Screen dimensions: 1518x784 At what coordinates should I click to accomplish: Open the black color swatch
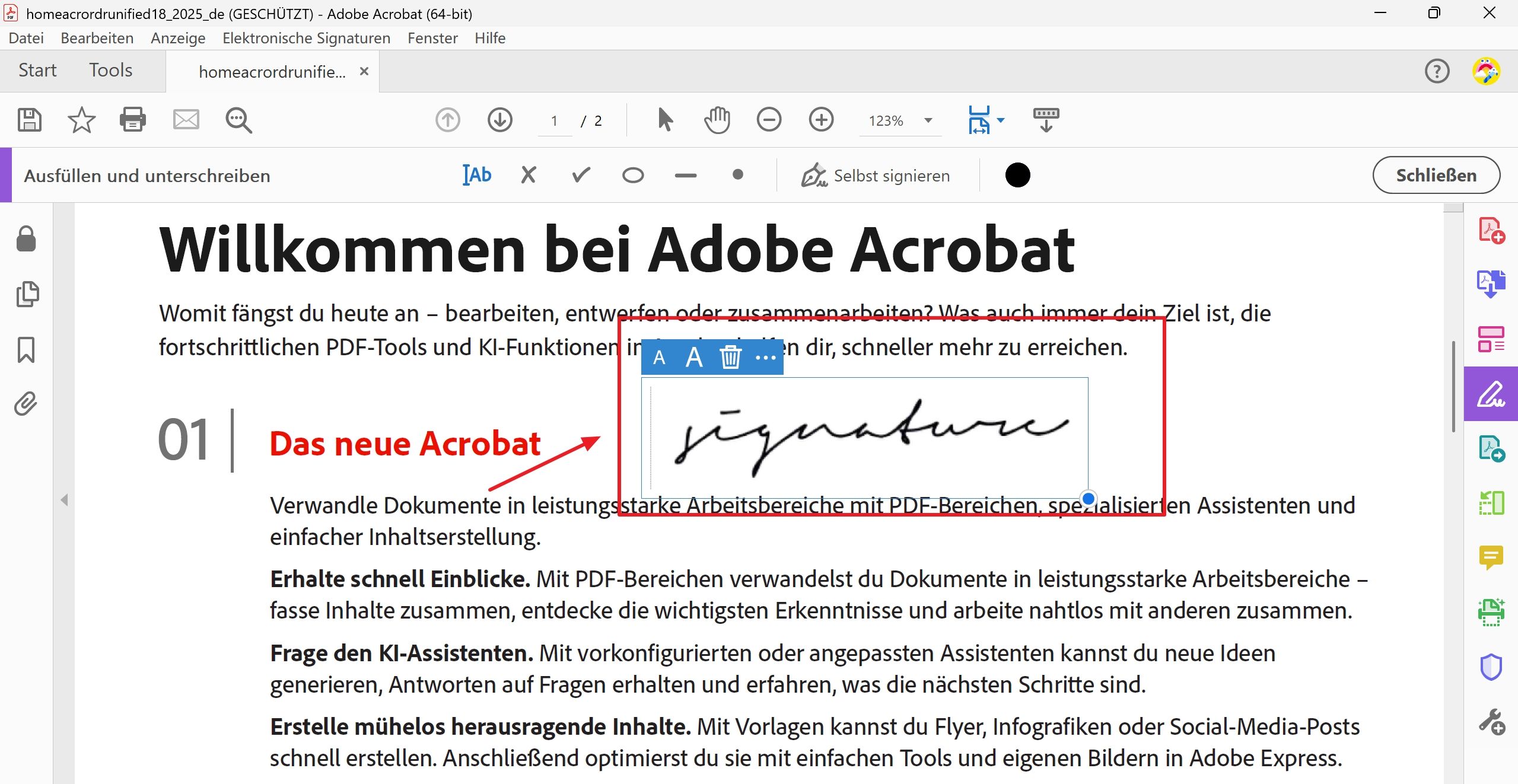[x=1018, y=175]
